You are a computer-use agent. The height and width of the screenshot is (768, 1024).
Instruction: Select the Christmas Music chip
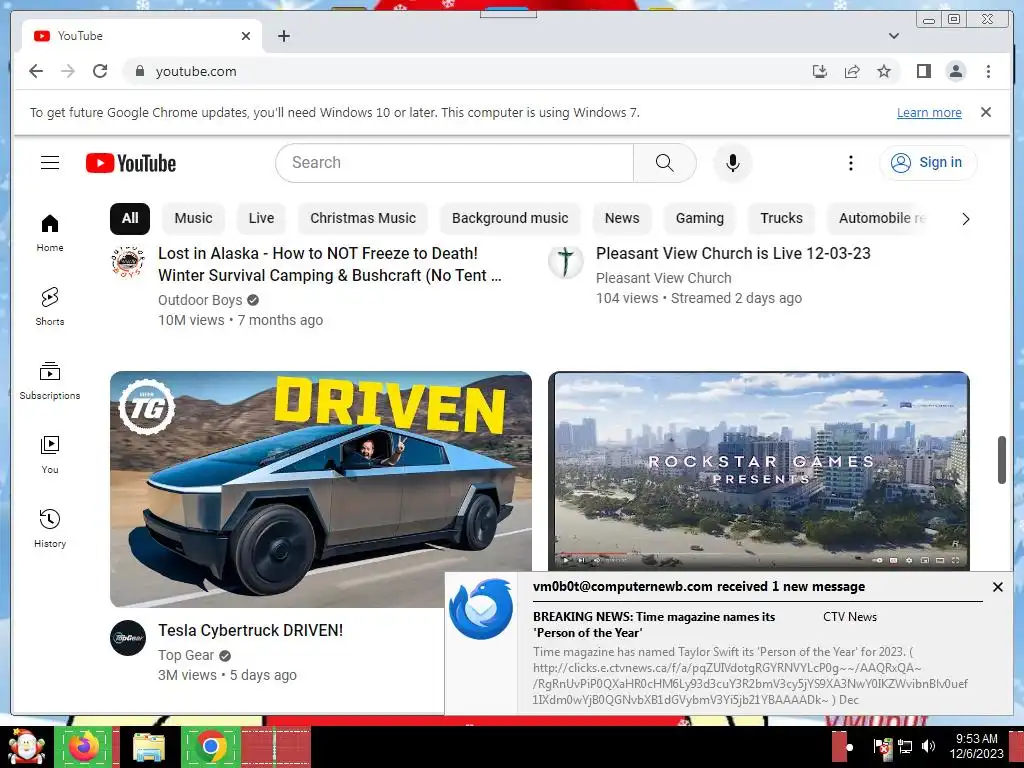[x=363, y=218]
